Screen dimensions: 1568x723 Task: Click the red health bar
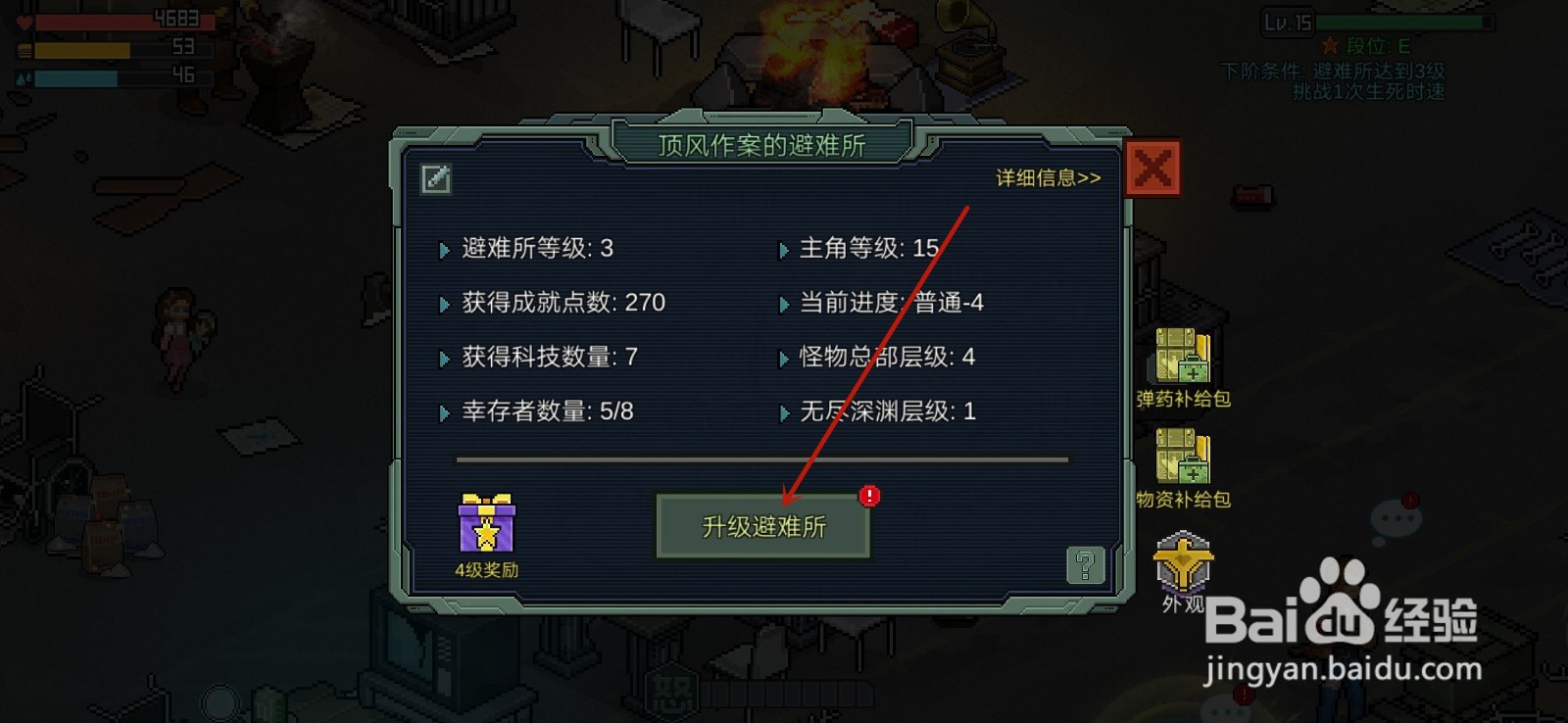coord(124,21)
